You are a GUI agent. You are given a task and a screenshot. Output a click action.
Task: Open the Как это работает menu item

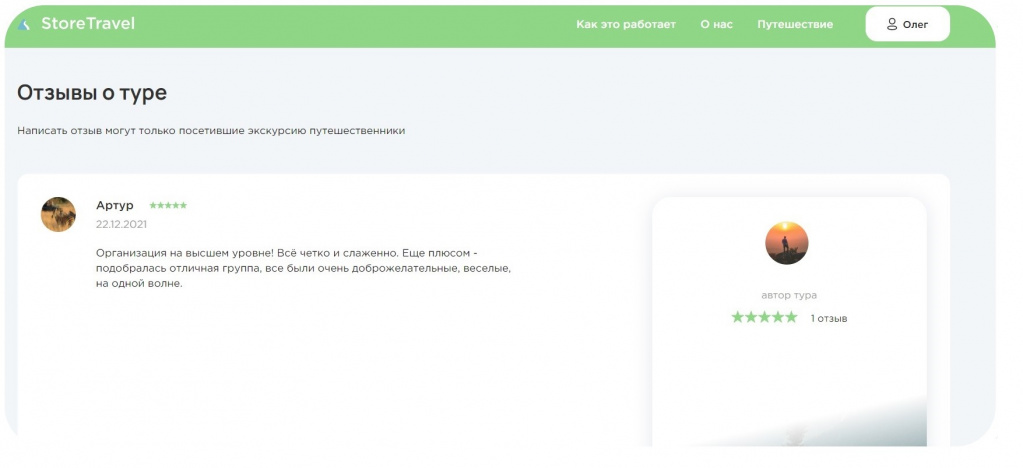pos(626,24)
